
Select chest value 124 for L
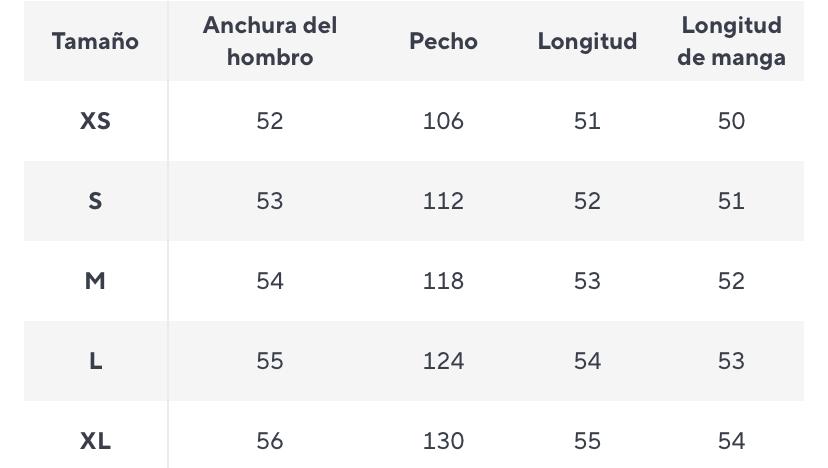click(443, 361)
